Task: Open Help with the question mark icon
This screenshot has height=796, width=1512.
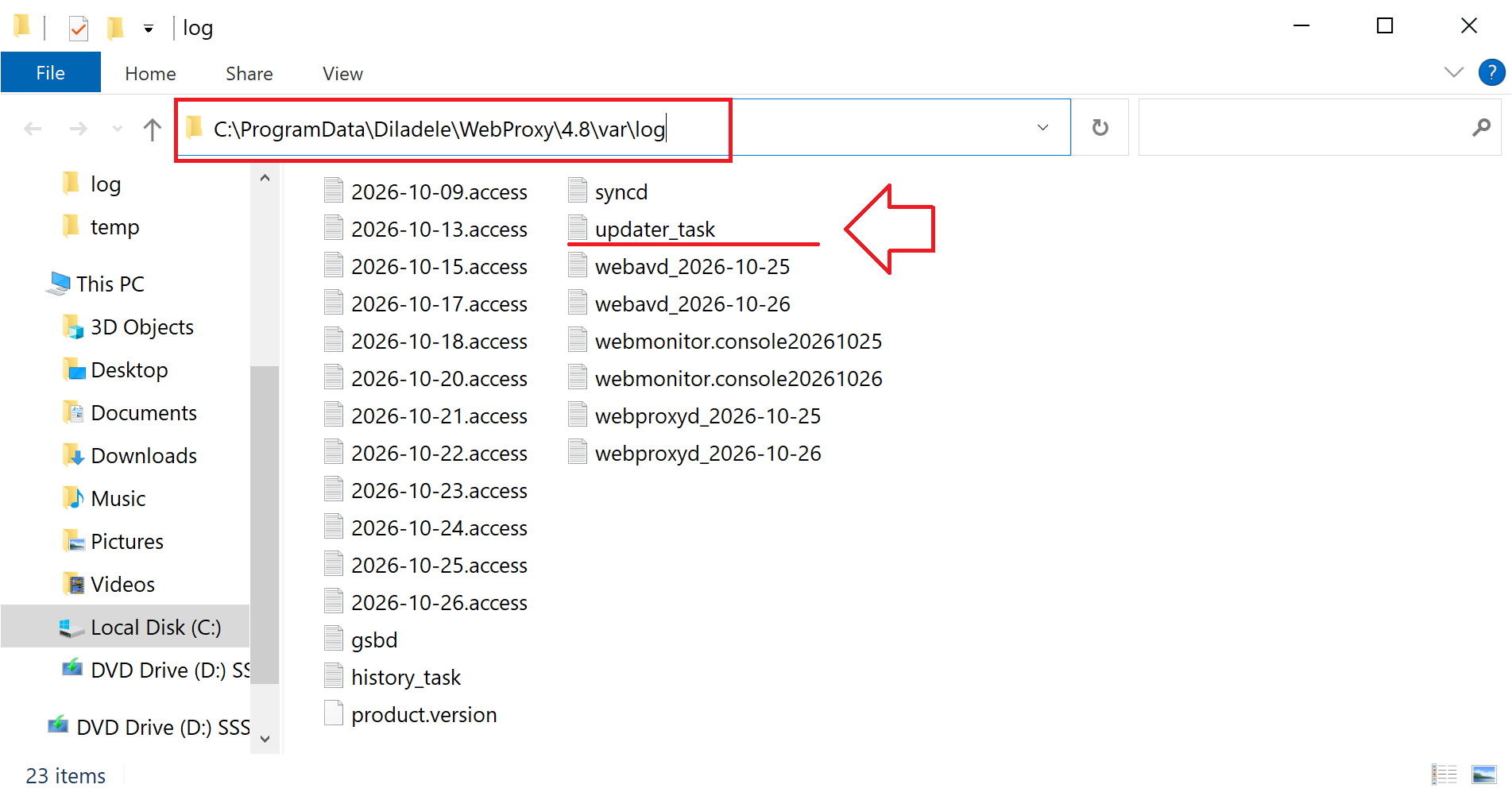Action: pos(1491,72)
